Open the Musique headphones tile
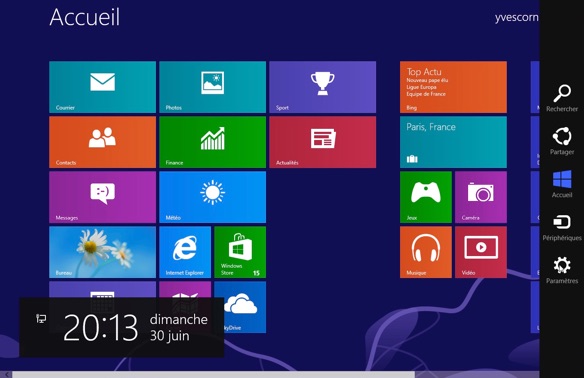Image resolution: width=584 pixels, height=378 pixels. coord(426,252)
